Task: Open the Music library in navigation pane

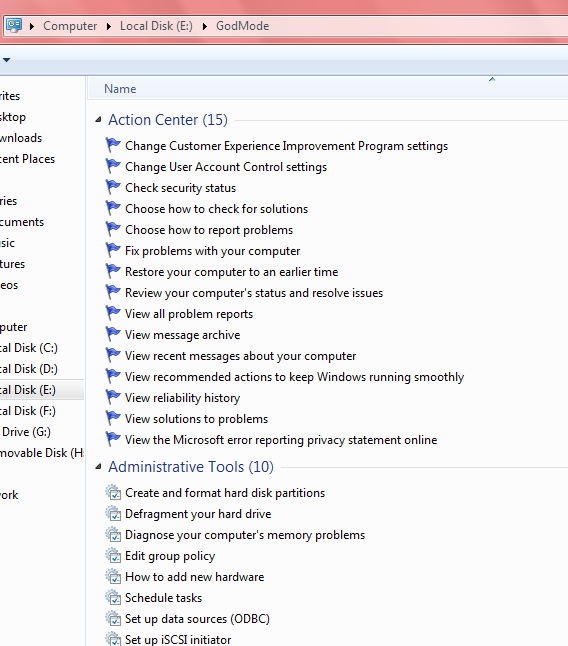Action: pyautogui.click(x=7, y=243)
